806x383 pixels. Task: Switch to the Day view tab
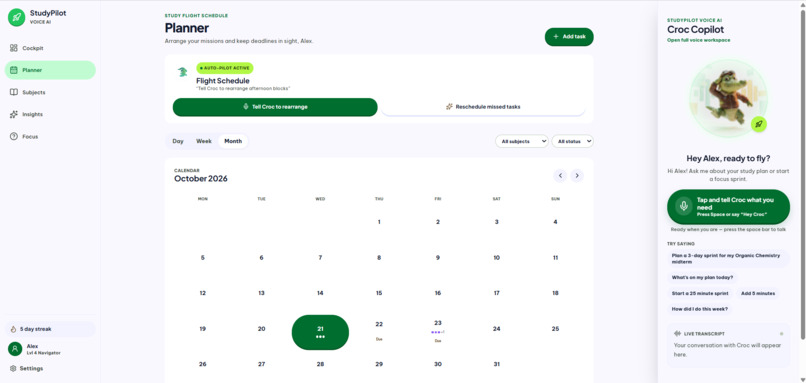(178, 141)
